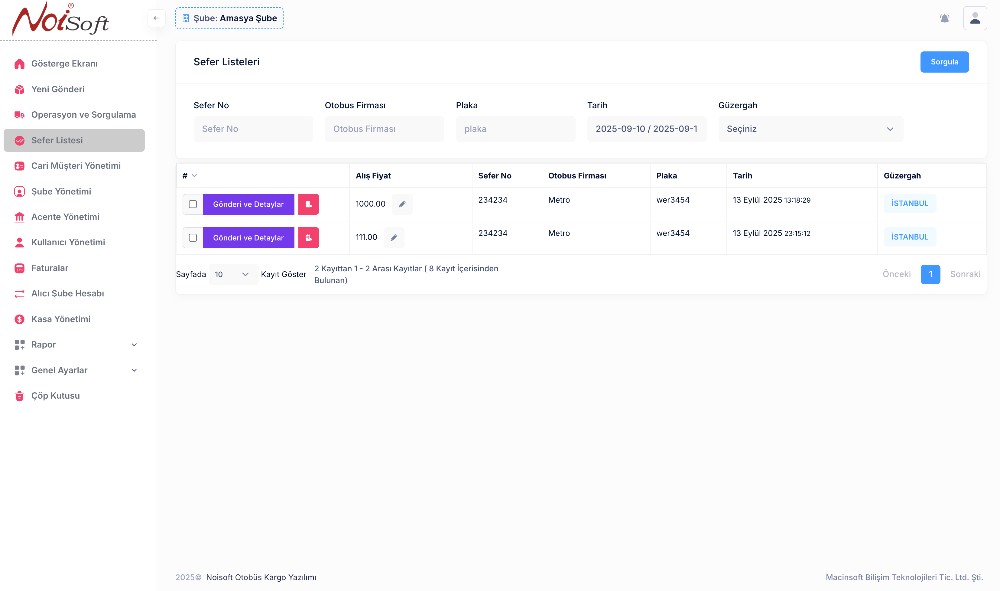Open the page size dropdown showing 10
This screenshot has height=591, width=1000.
[x=232, y=274]
